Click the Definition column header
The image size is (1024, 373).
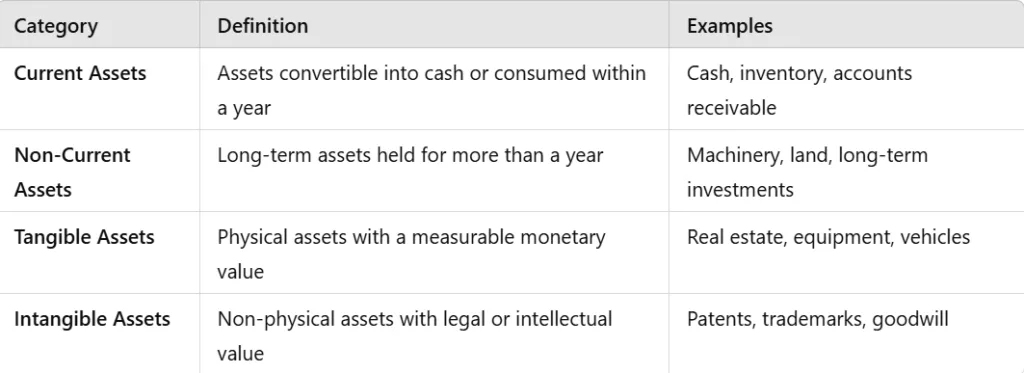click(263, 26)
